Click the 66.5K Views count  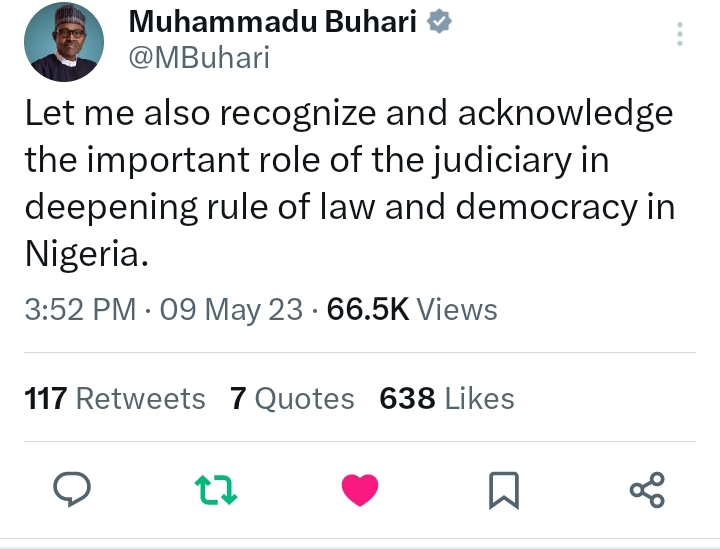click(412, 309)
